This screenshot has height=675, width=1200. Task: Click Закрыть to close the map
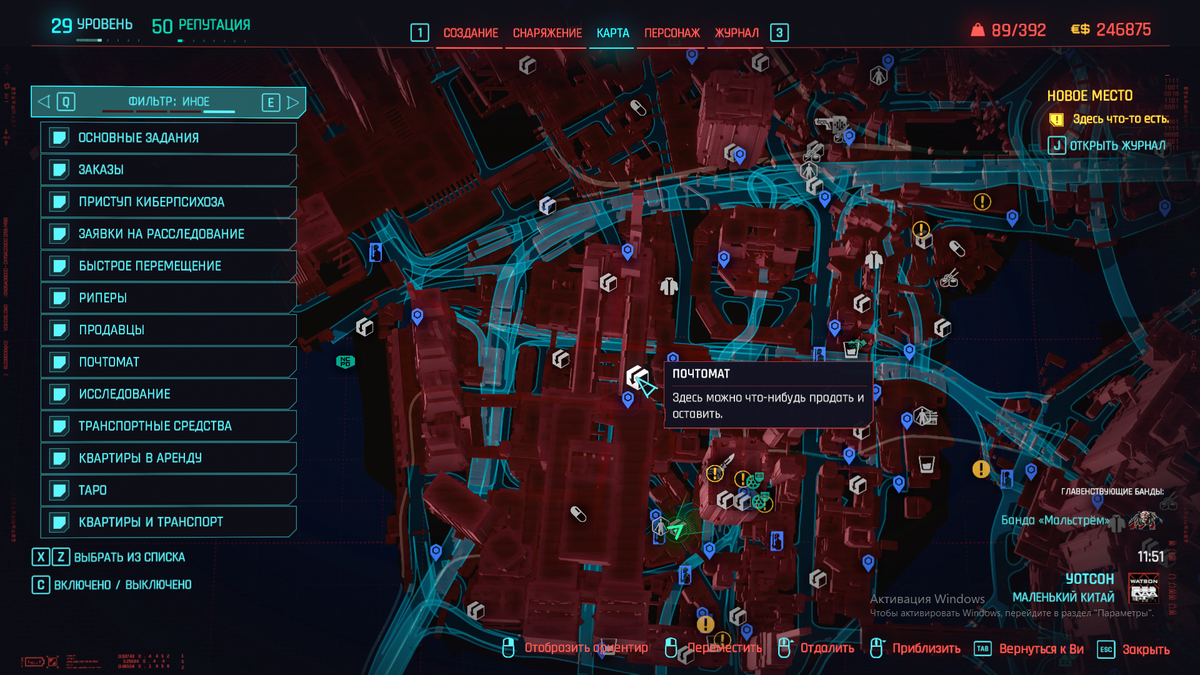coord(1146,649)
